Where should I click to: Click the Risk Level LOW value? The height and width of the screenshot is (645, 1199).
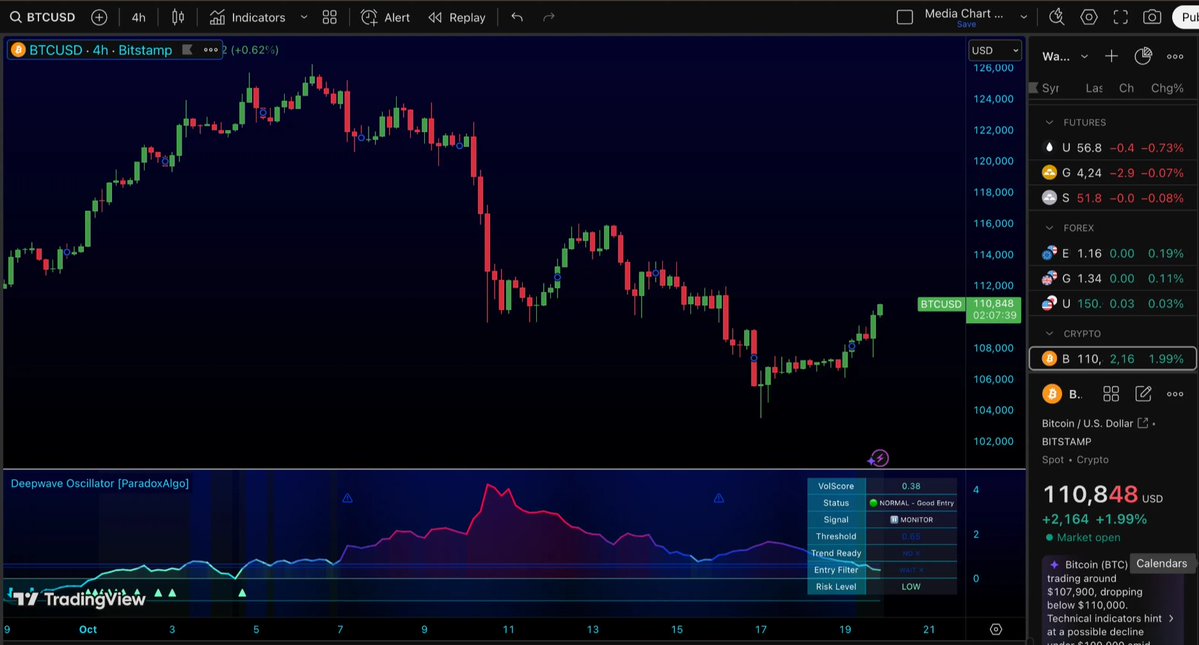(x=911, y=587)
